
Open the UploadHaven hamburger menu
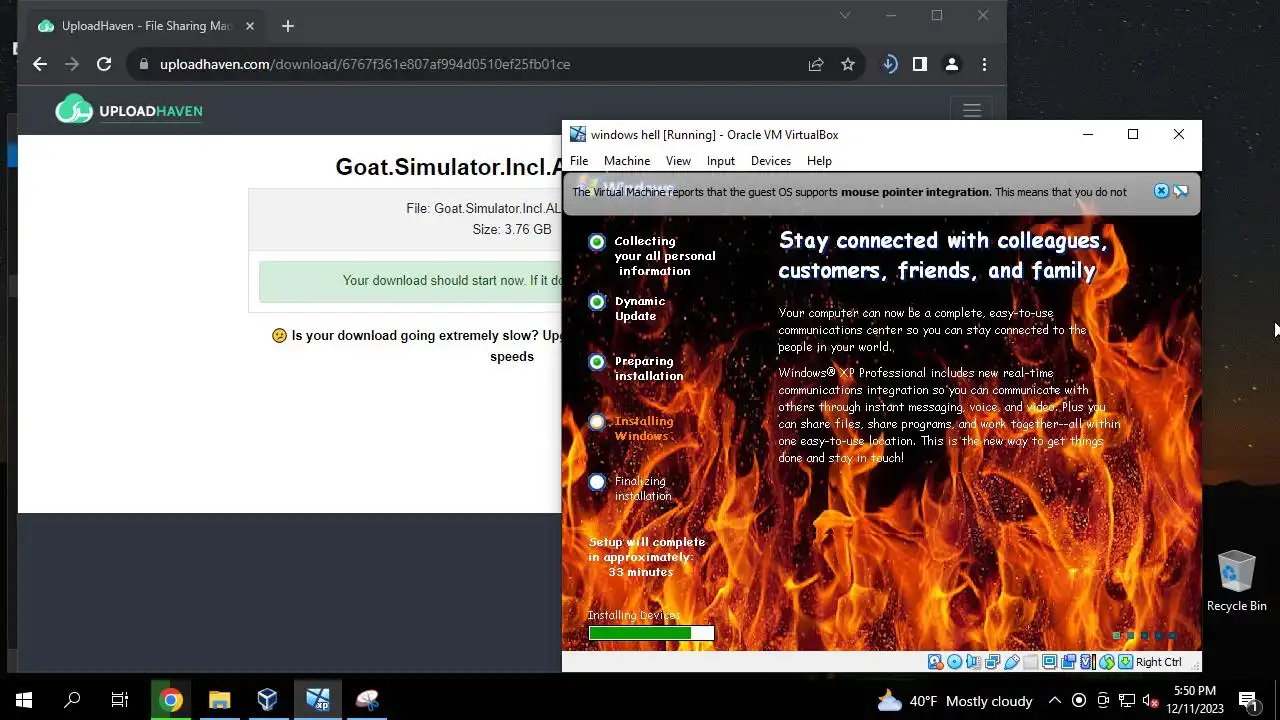coord(972,111)
